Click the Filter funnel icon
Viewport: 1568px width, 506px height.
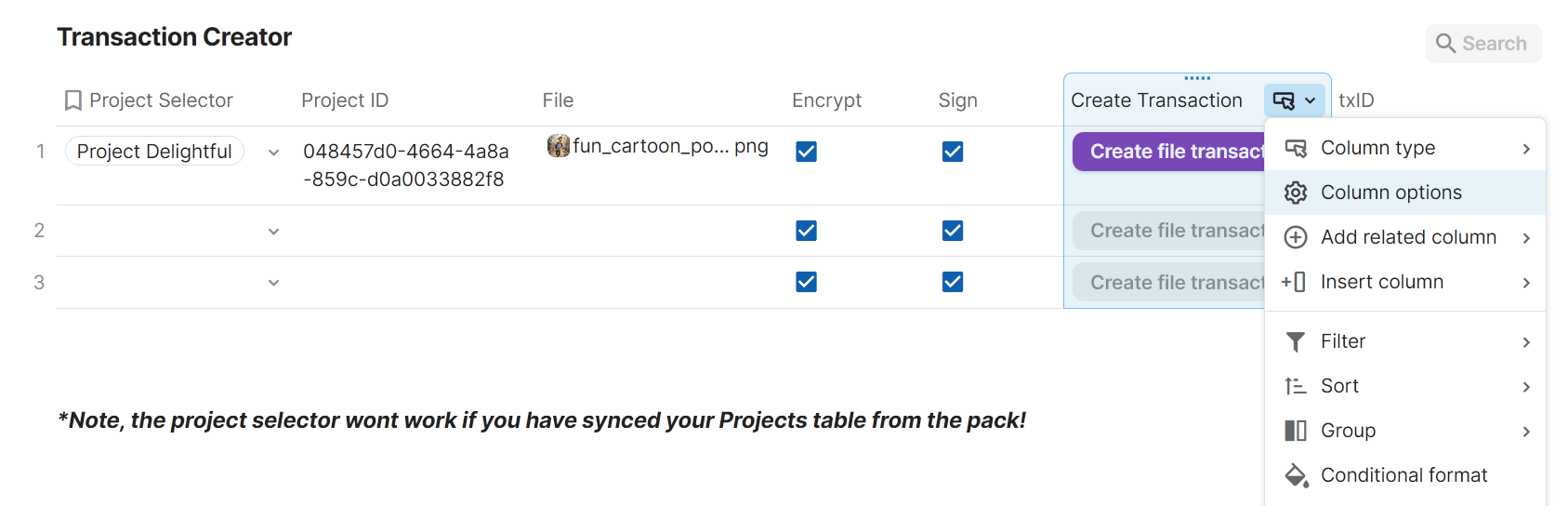[x=1296, y=341]
